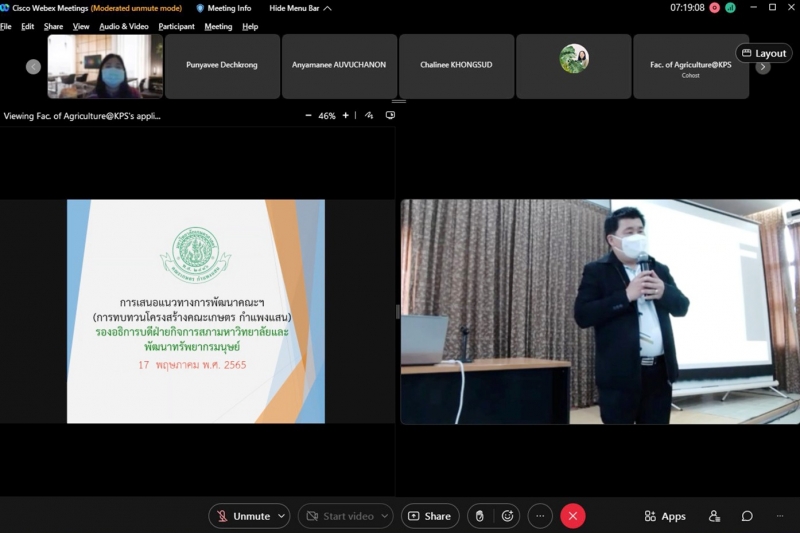Click the Meeting Info shield icon
The image size is (800, 533).
tap(200, 8)
